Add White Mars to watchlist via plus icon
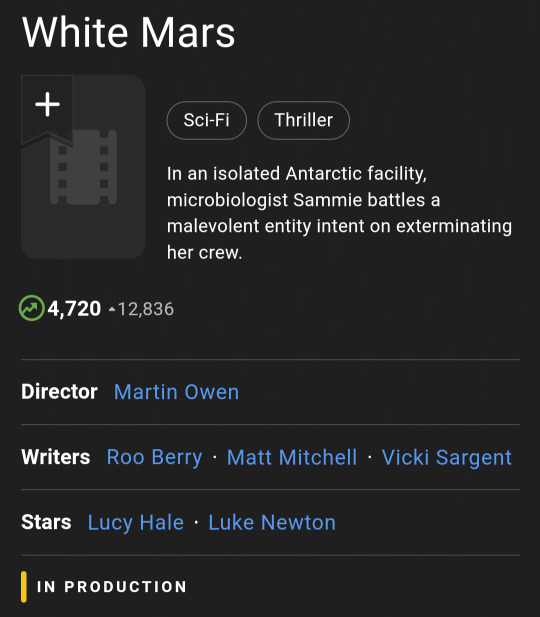Image resolution: width=540 pixels, height=617 pixels. [x=47, y=105]
